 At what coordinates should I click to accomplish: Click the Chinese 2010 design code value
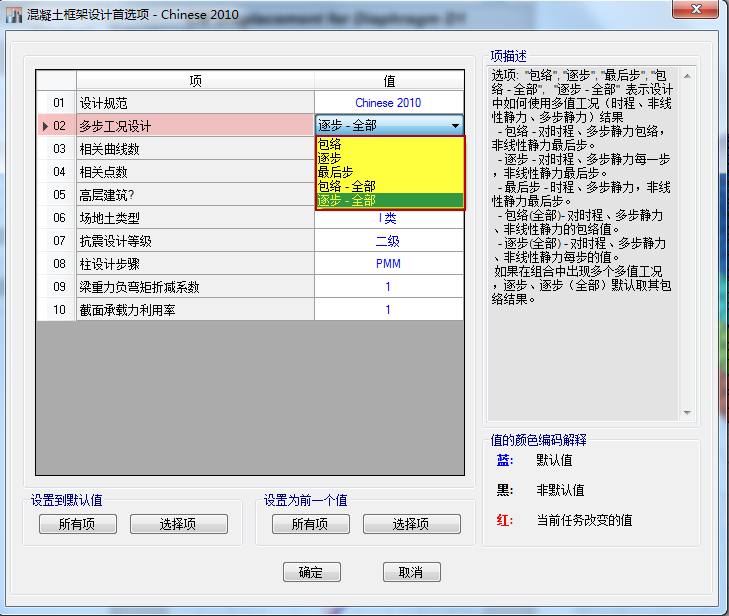click(x=388, y=103)
